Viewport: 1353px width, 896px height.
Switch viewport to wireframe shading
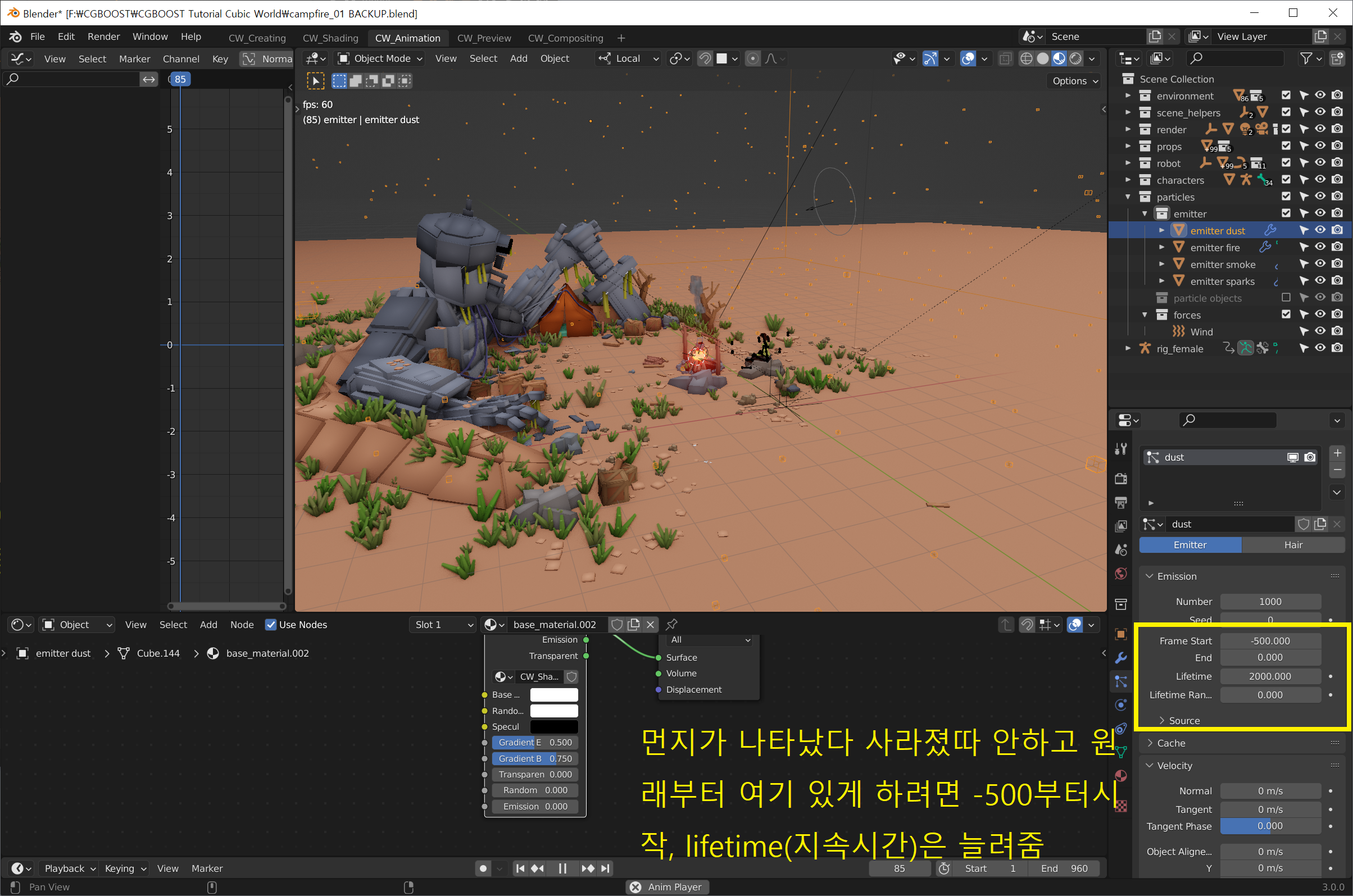click(1026, 58)
